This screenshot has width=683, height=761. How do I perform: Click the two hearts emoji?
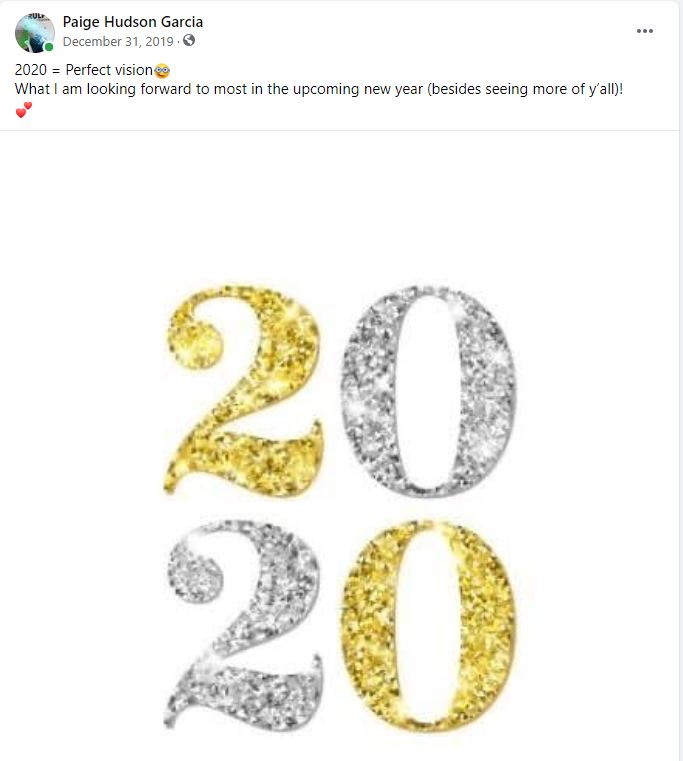coord(24,109)
